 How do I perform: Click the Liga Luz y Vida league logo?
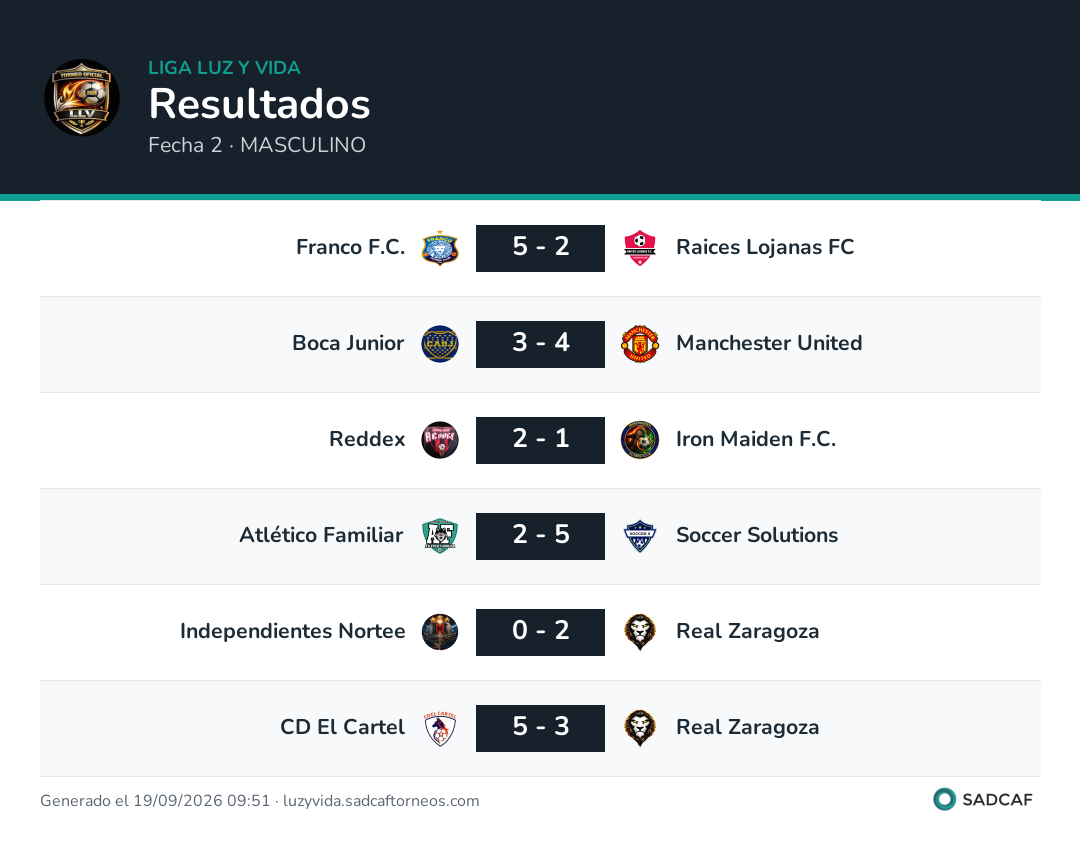point(82,97)
